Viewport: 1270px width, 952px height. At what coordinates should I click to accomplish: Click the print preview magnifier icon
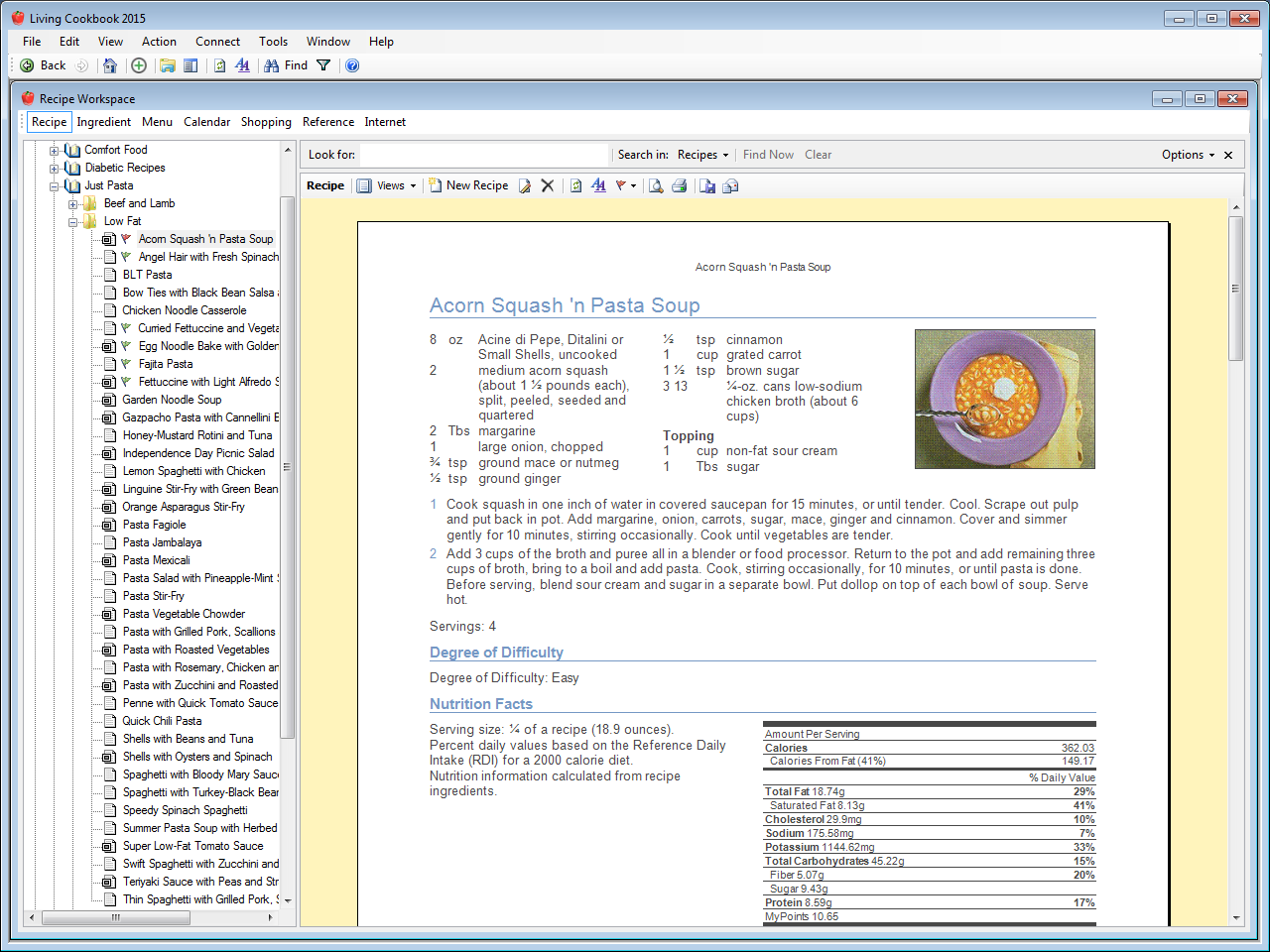click(x=656, y=185)
